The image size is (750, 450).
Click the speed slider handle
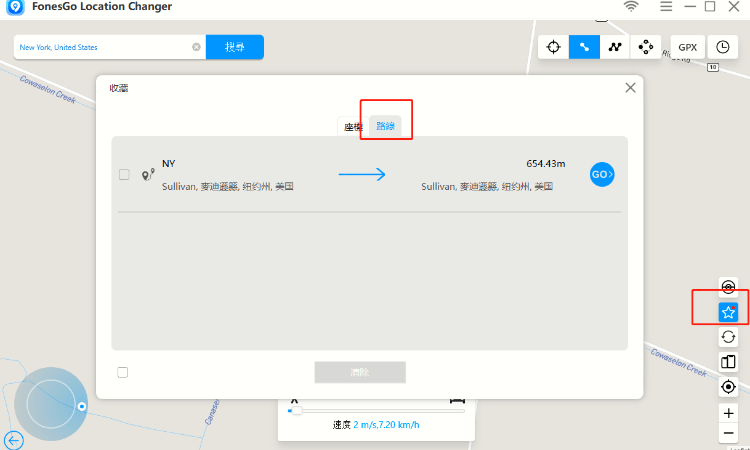tap(296, 411)
